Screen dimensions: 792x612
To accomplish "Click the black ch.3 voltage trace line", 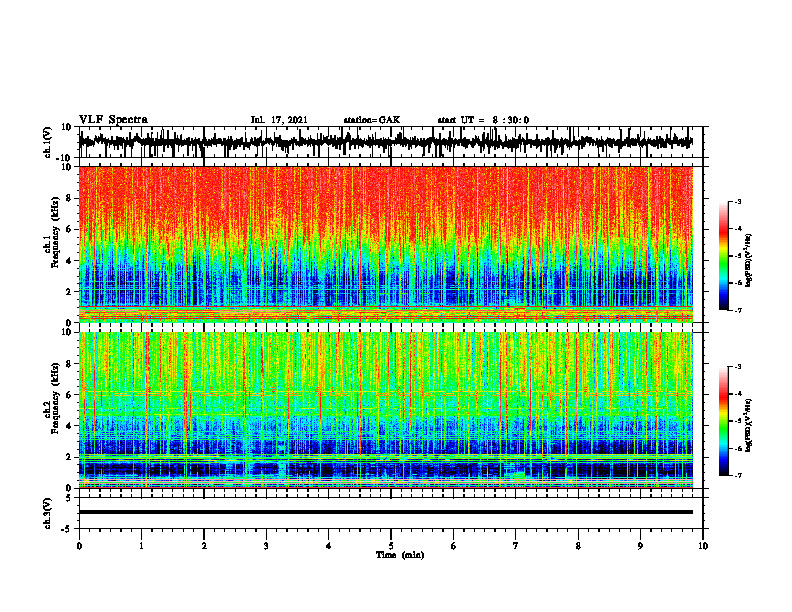I will click(x=385, y=512).
